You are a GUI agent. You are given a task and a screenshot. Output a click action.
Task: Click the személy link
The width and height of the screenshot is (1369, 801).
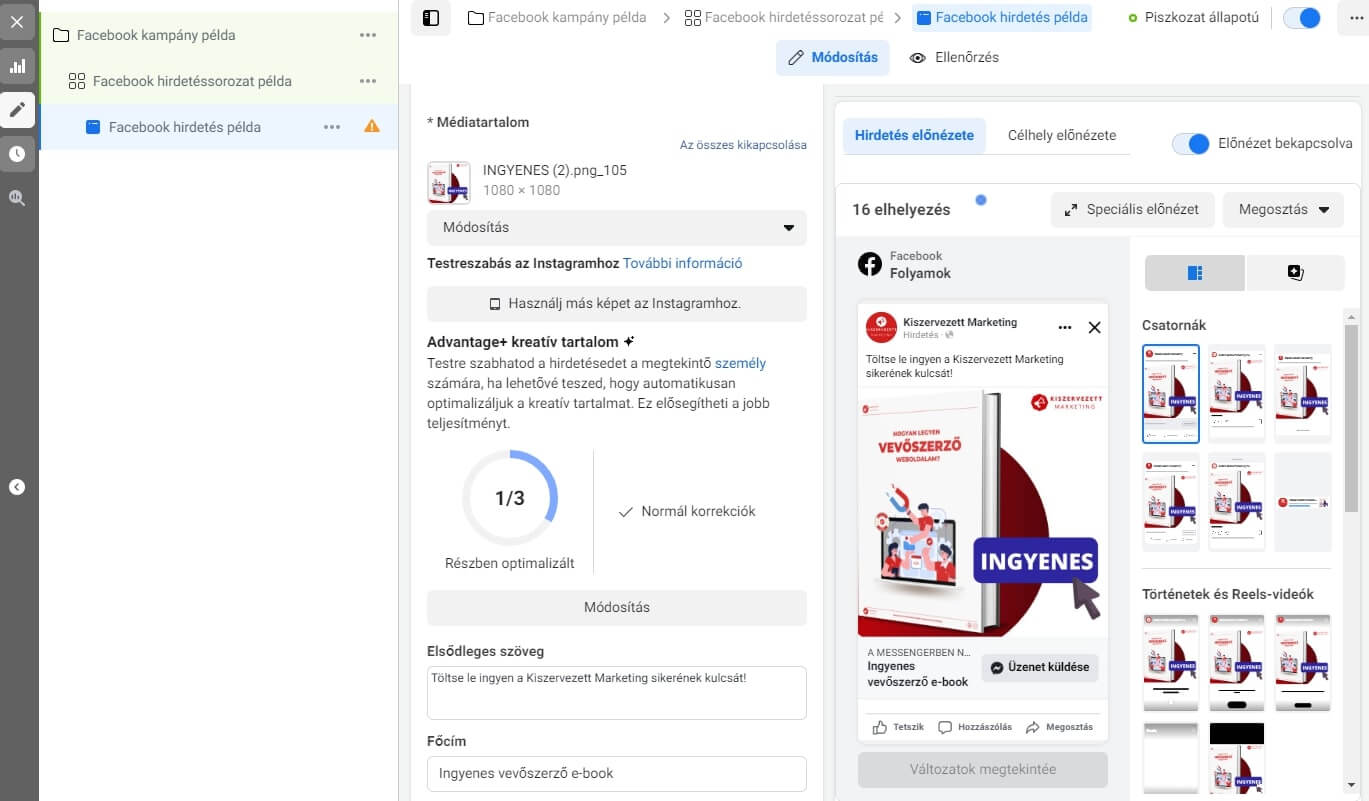741,364
